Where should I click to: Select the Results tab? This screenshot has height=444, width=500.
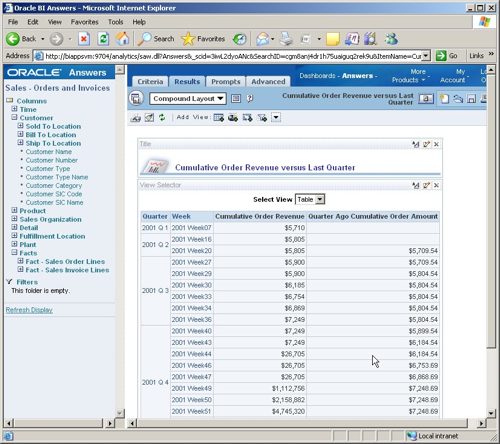(187, 81)
